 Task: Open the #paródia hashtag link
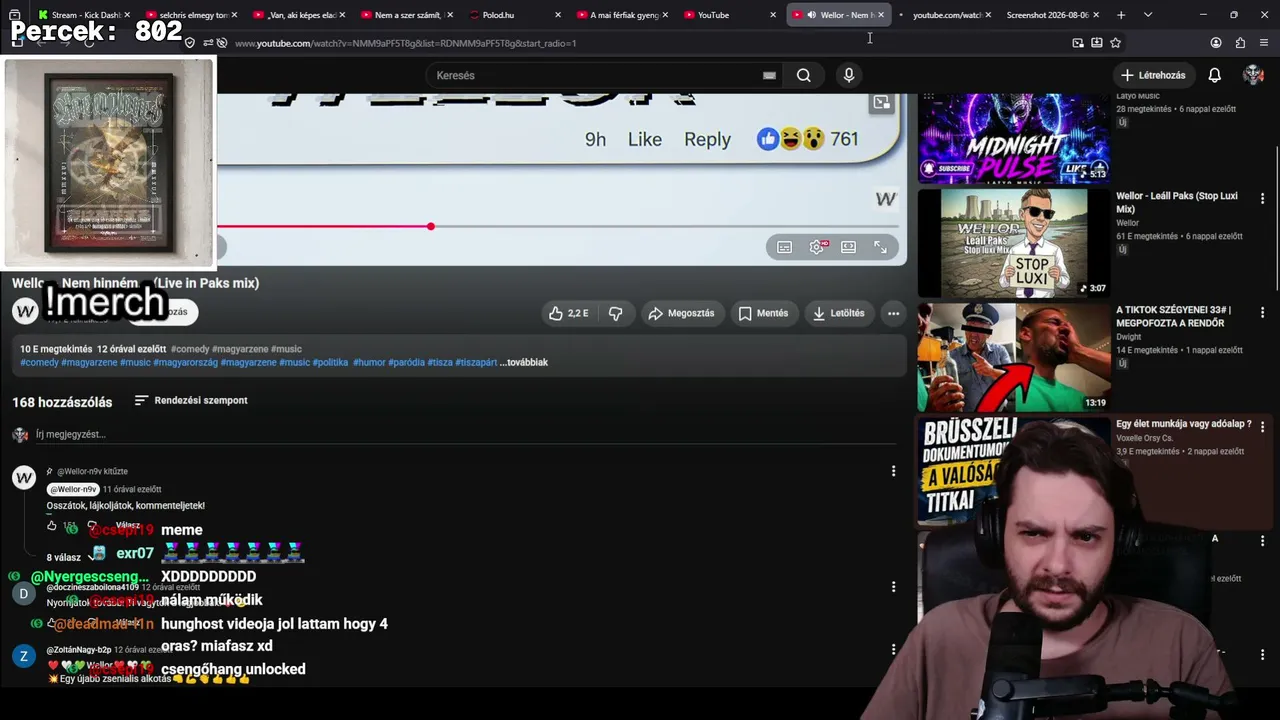[406, 362]
